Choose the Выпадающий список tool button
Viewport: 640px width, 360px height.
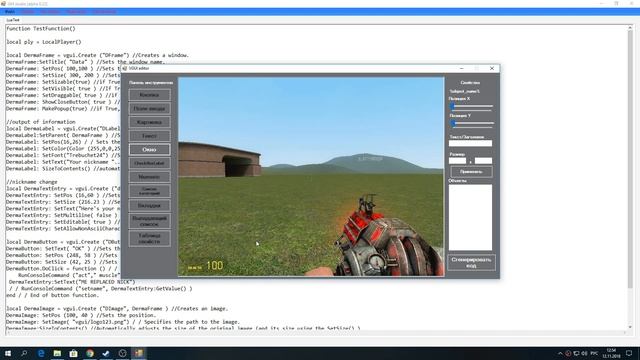pyautogui.click(x=149, y=221)
